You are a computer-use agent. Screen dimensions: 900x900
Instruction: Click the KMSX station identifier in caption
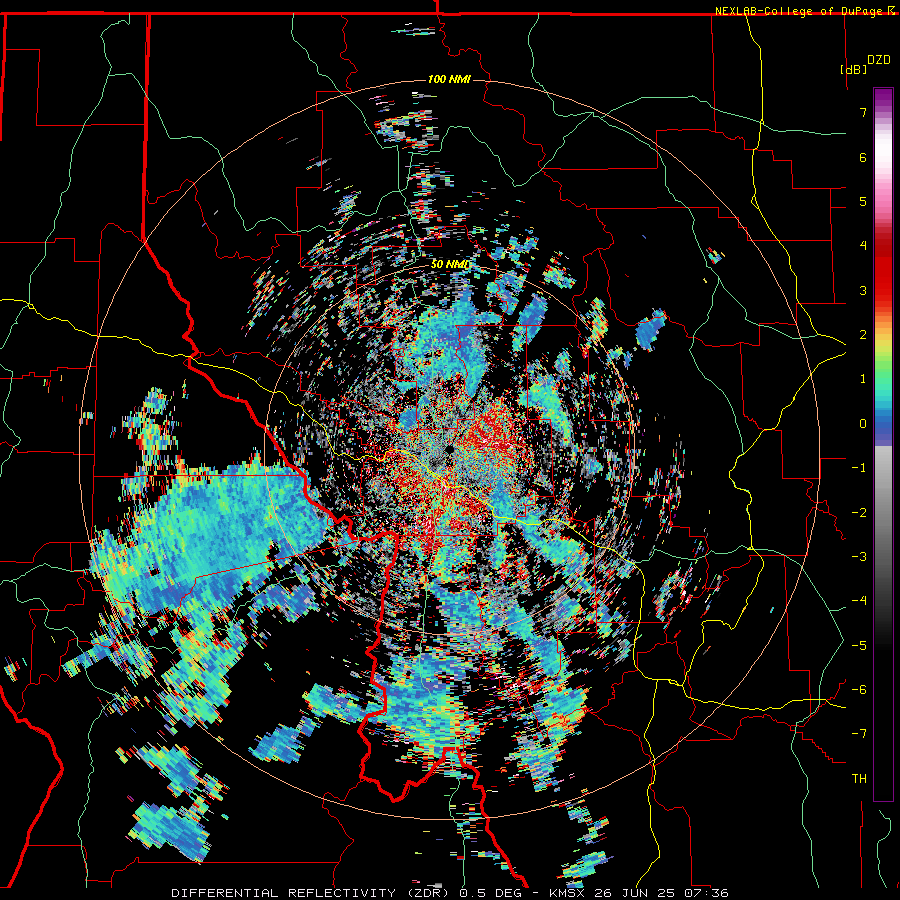point(568,893)
